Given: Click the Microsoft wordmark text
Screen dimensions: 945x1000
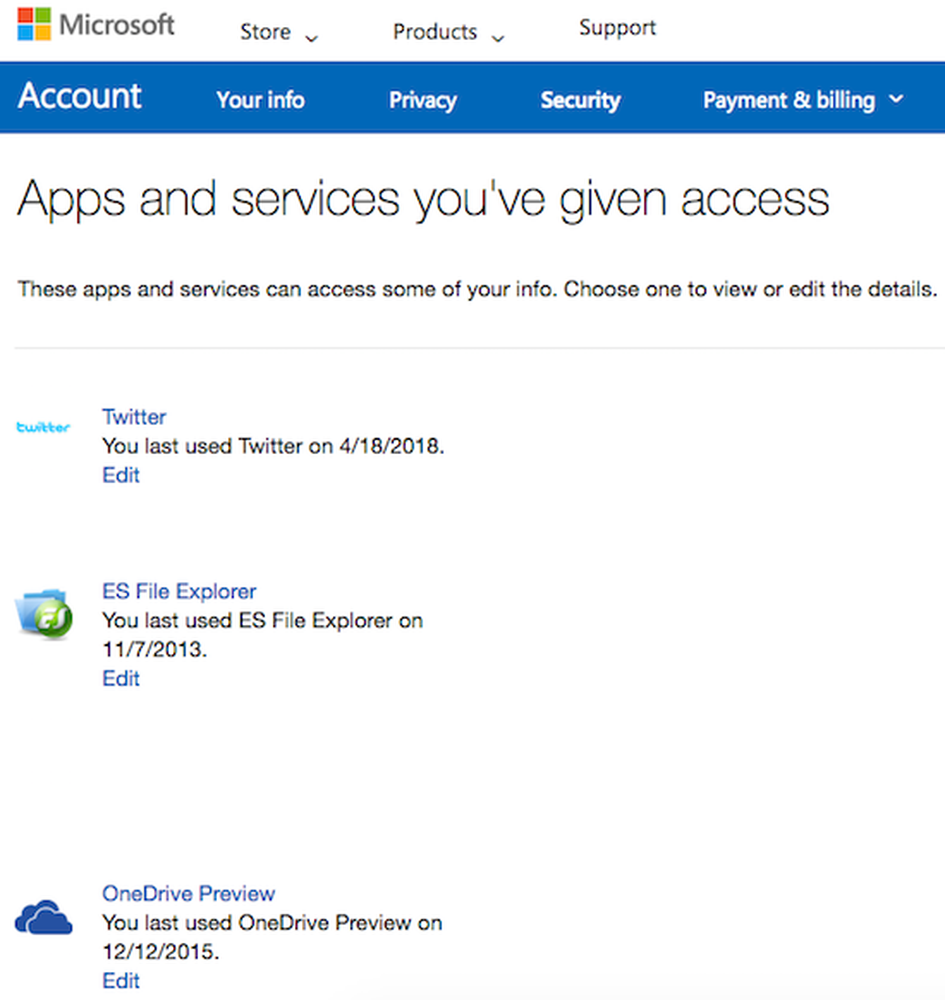Looking at the screenshot, I should (117, 24).
